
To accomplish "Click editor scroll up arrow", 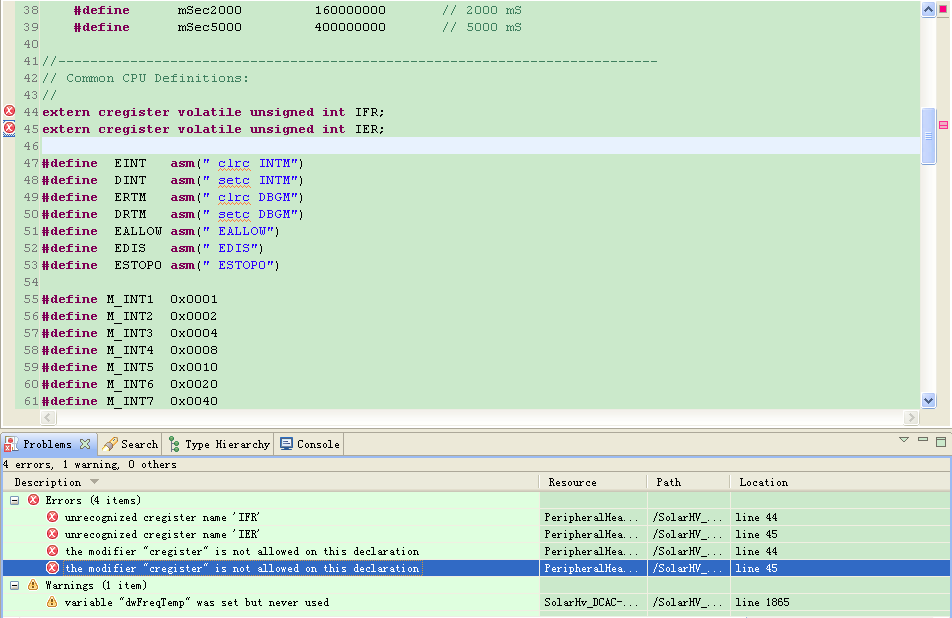I will point(928,10).
